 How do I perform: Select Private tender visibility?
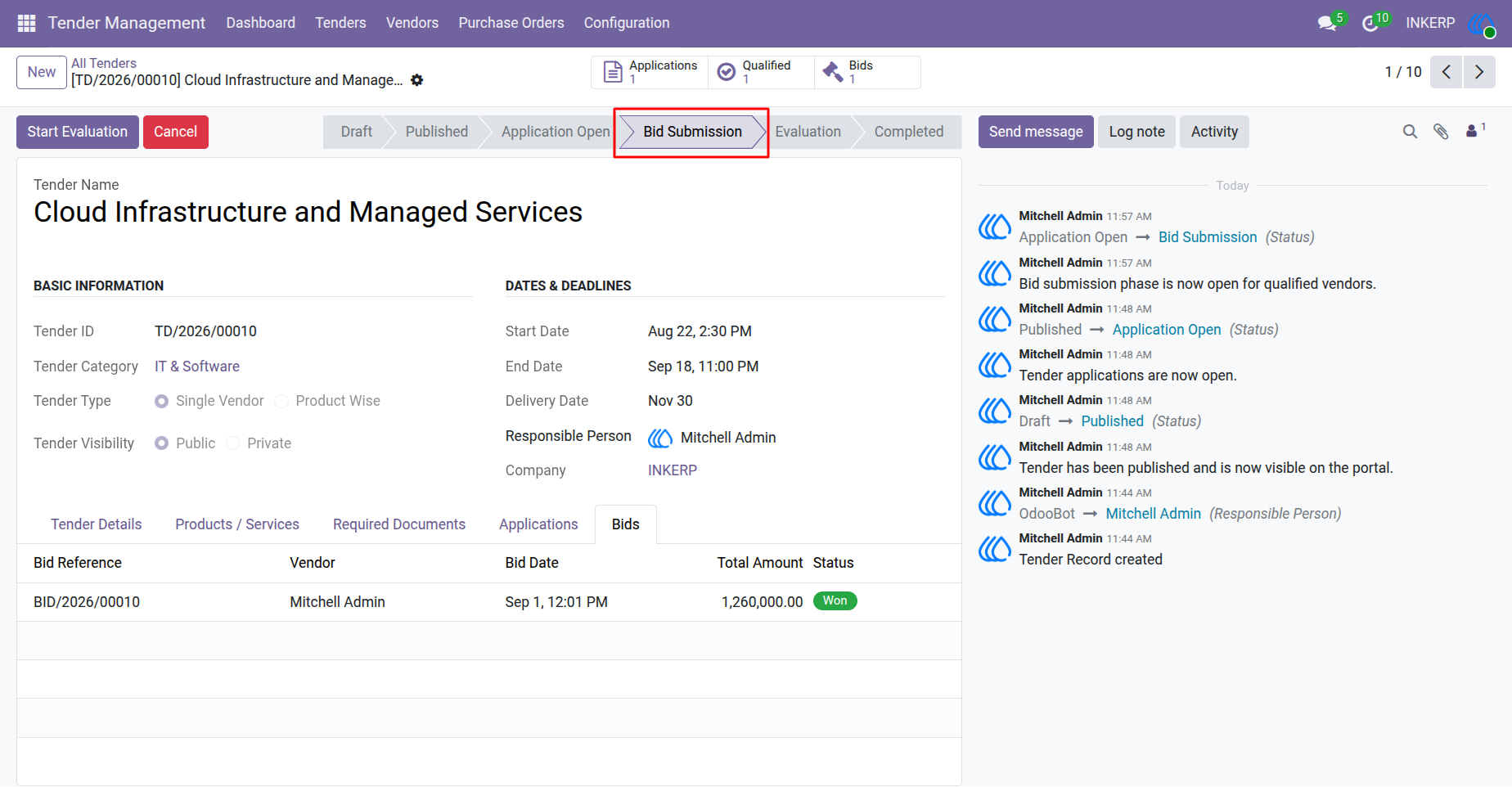click(x=233, y=443)
